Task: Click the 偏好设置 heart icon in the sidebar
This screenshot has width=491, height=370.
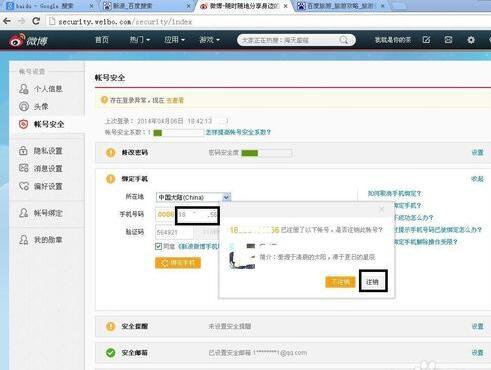Action: [x=24, y=186]
